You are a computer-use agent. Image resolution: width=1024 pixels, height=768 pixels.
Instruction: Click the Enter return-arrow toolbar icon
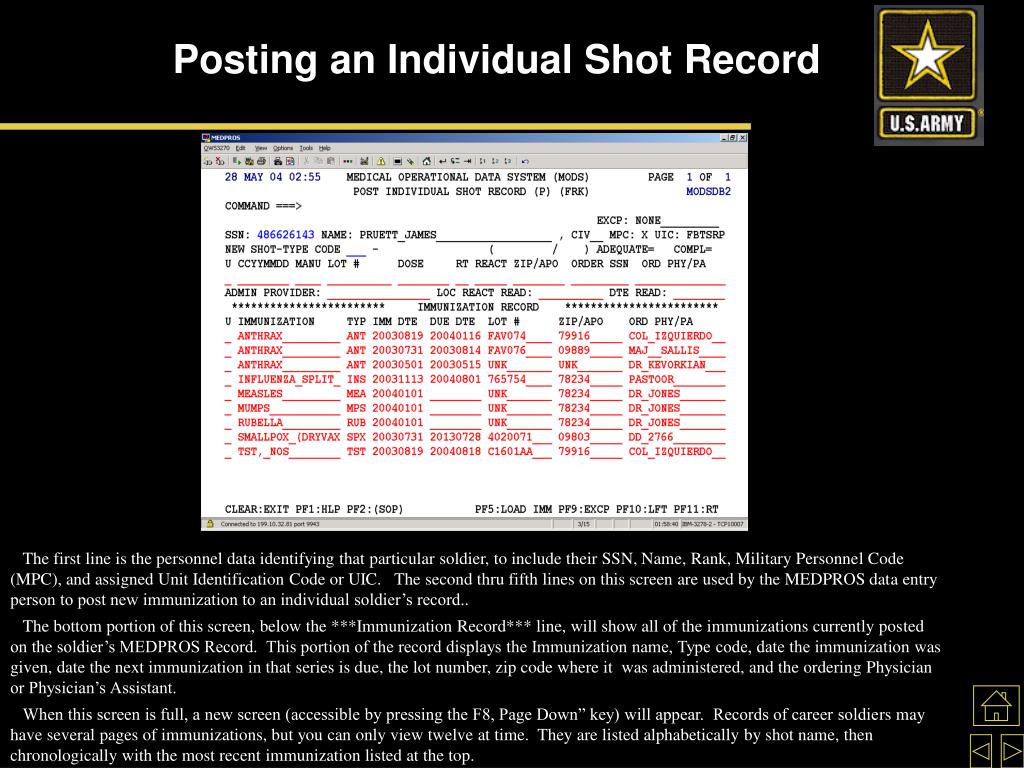pos(443,161)
